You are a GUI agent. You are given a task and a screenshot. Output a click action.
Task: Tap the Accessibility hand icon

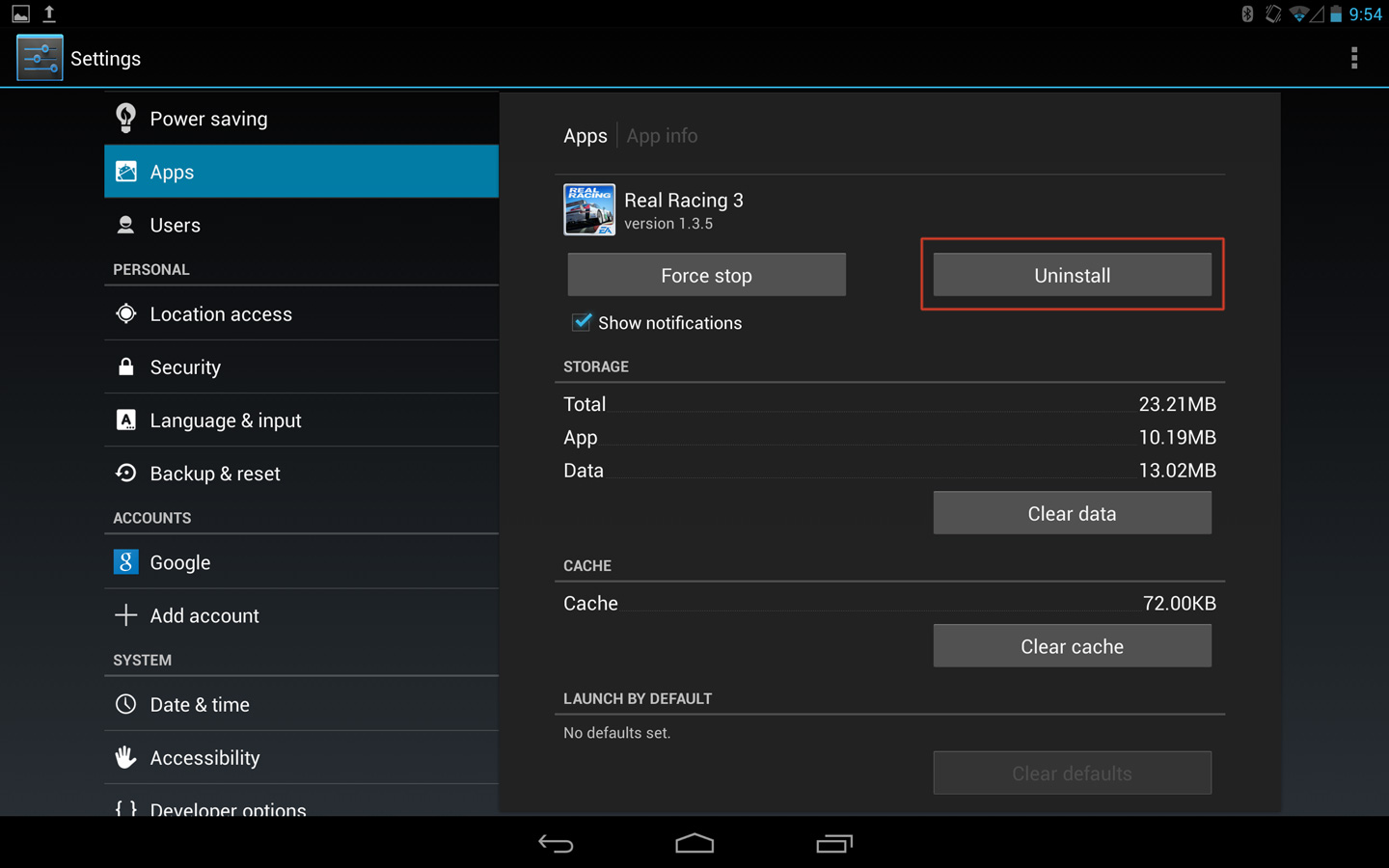pyautogui.click(x=125, y=757)
